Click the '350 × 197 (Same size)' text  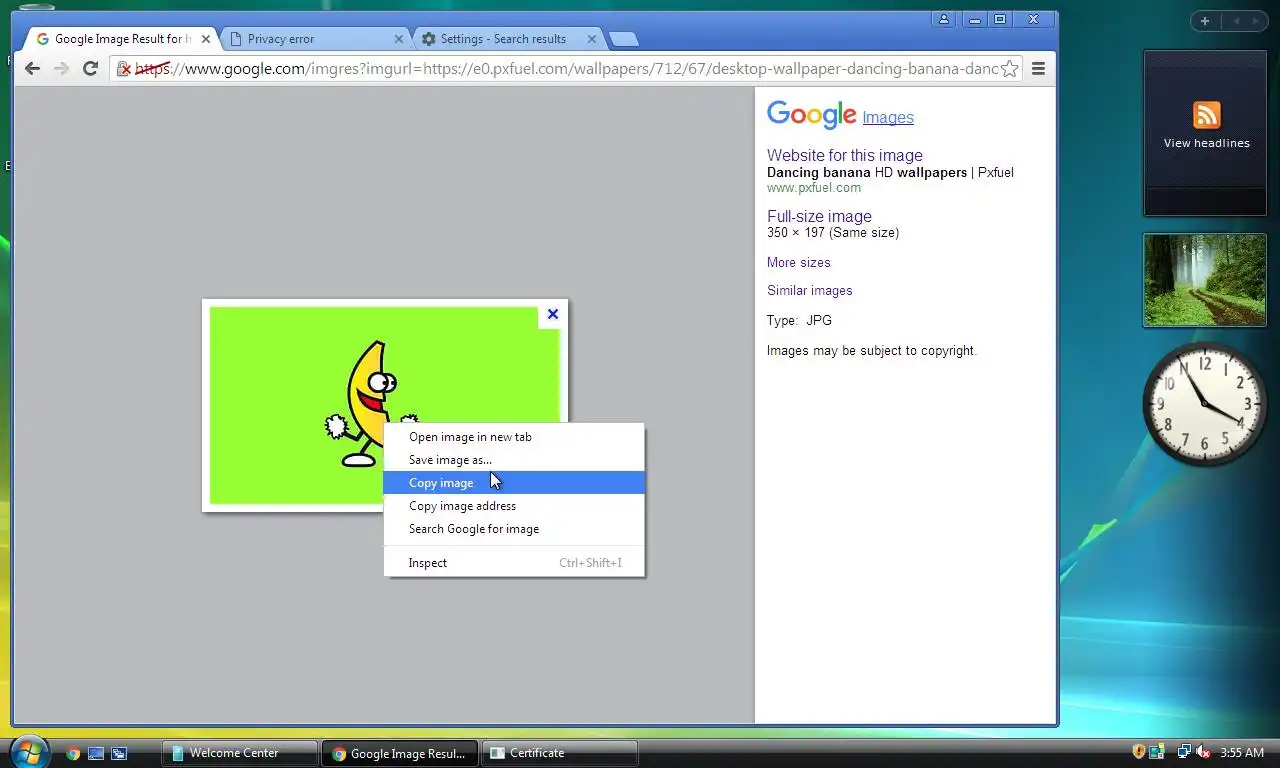833,232
